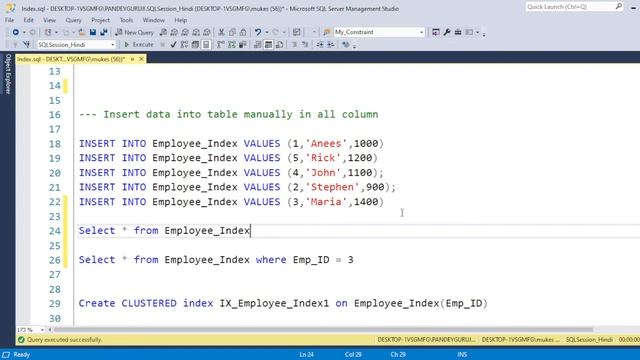Open the Properties wrench icon
This screenshot has height=360, width=640.
coord(447,32)
